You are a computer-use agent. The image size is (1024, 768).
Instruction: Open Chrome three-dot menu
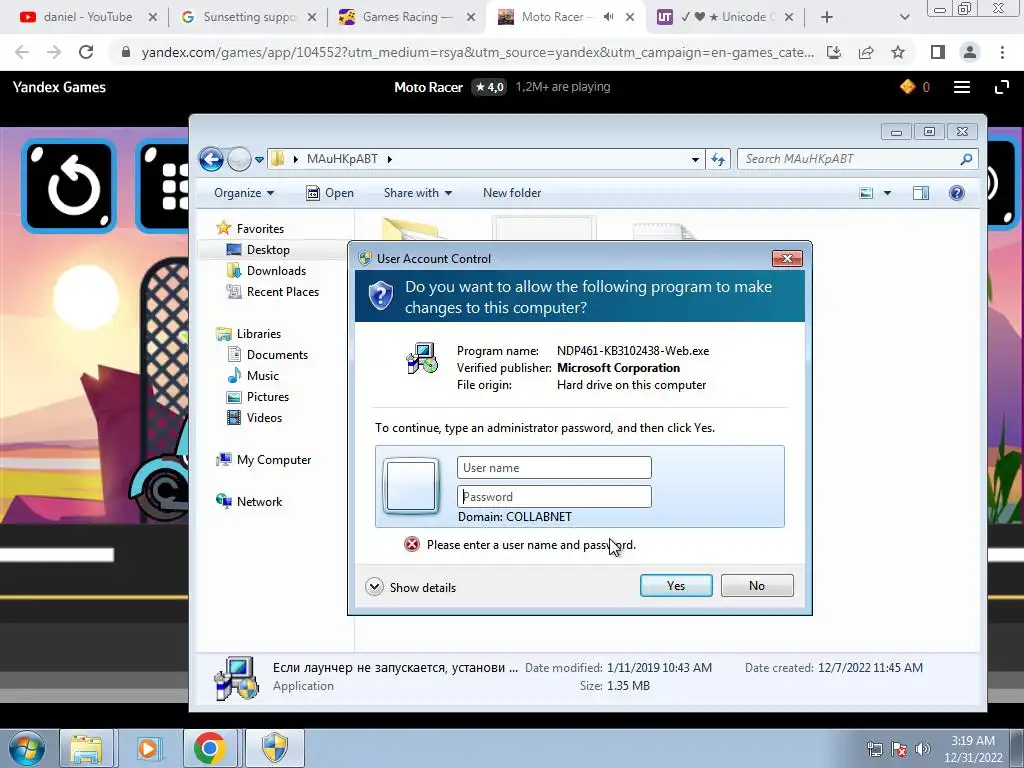coord(1002,52)
